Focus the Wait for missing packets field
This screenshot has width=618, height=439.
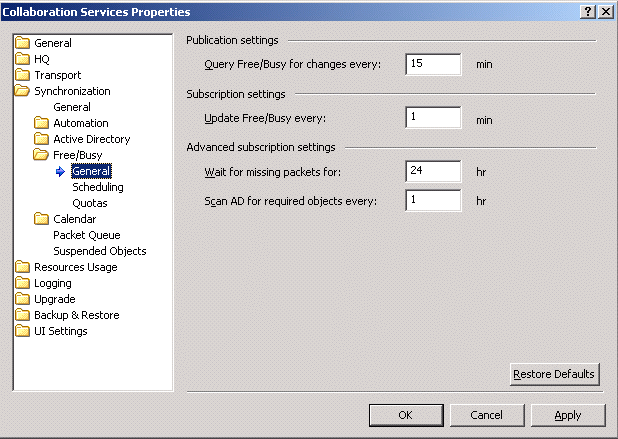(x=433, y=171)
